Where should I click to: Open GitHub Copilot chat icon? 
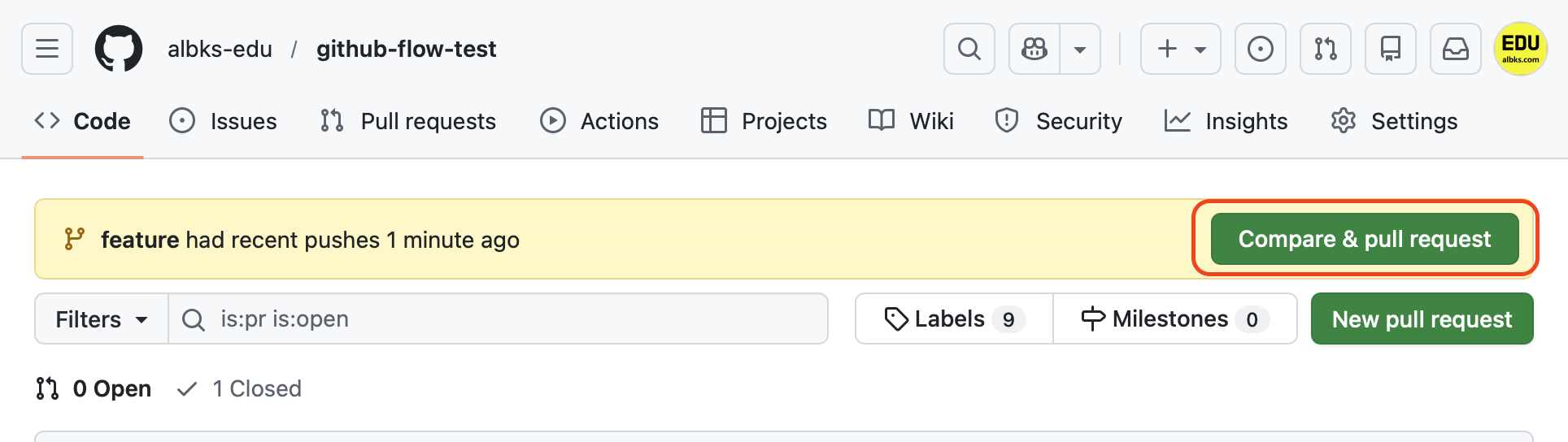click(x=1034, y=49)
